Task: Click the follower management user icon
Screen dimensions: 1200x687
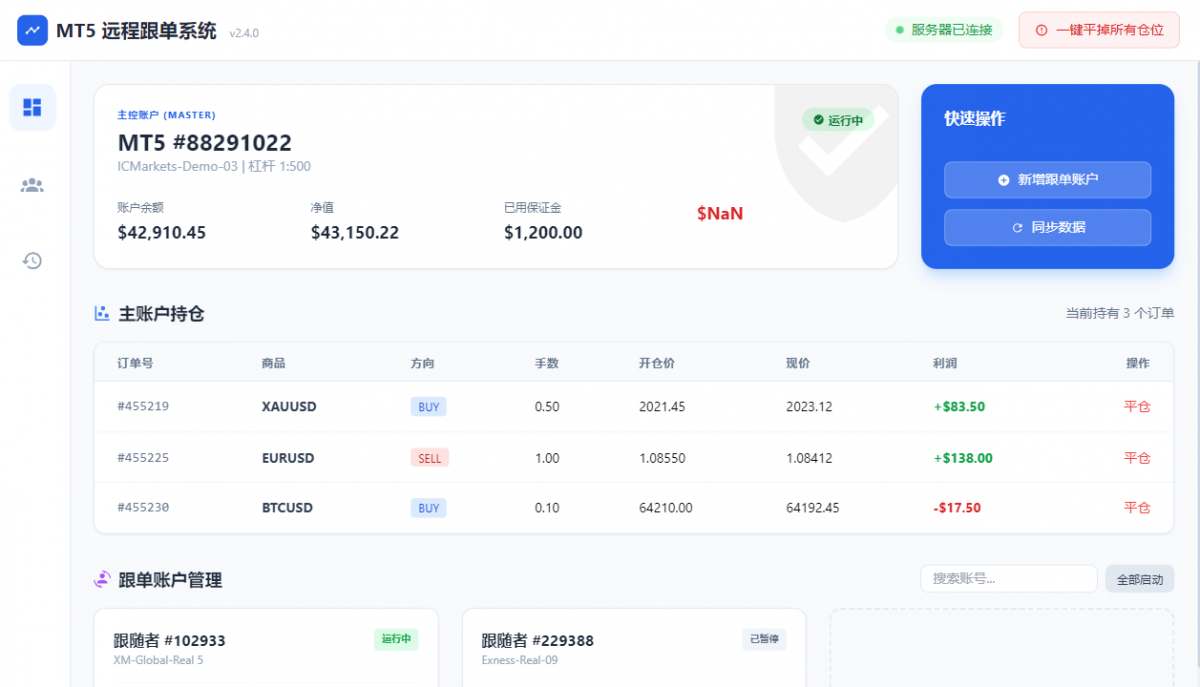Action: (x=102, y=579)
